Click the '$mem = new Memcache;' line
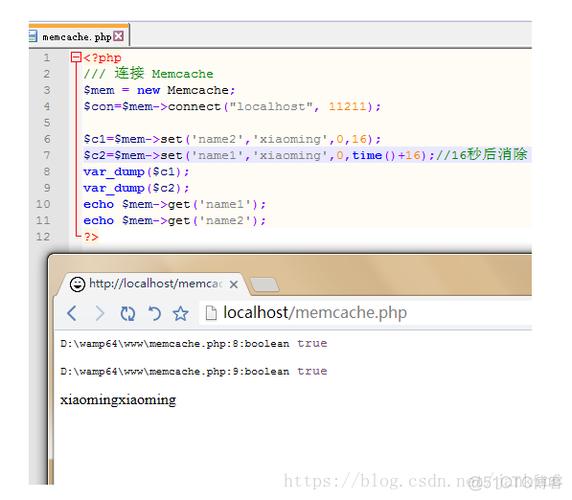 [159, 90]
